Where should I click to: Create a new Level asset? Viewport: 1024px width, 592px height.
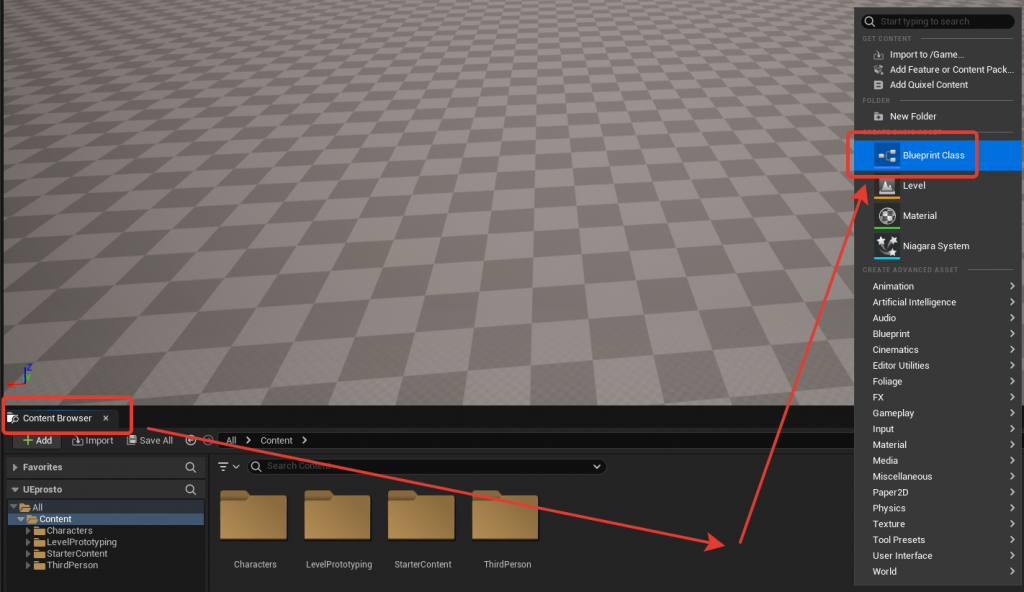937,186
